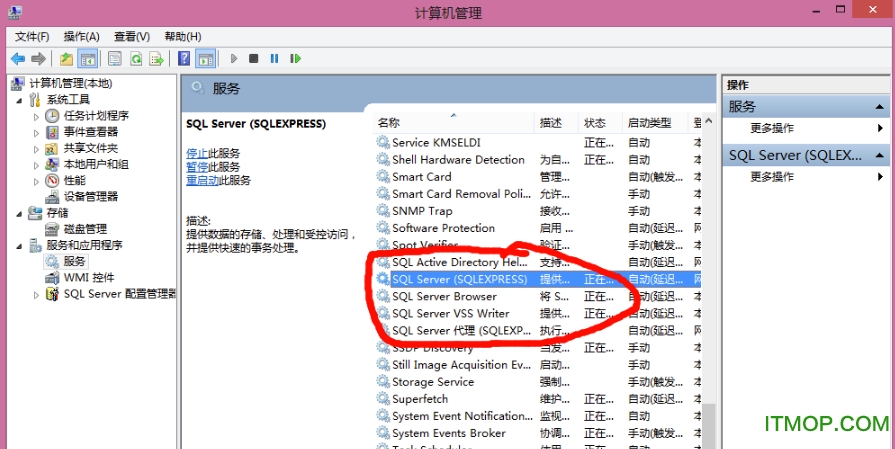The image size is (895, 449).
Task: Open the 帮助(H) menu
Action: 183,37
